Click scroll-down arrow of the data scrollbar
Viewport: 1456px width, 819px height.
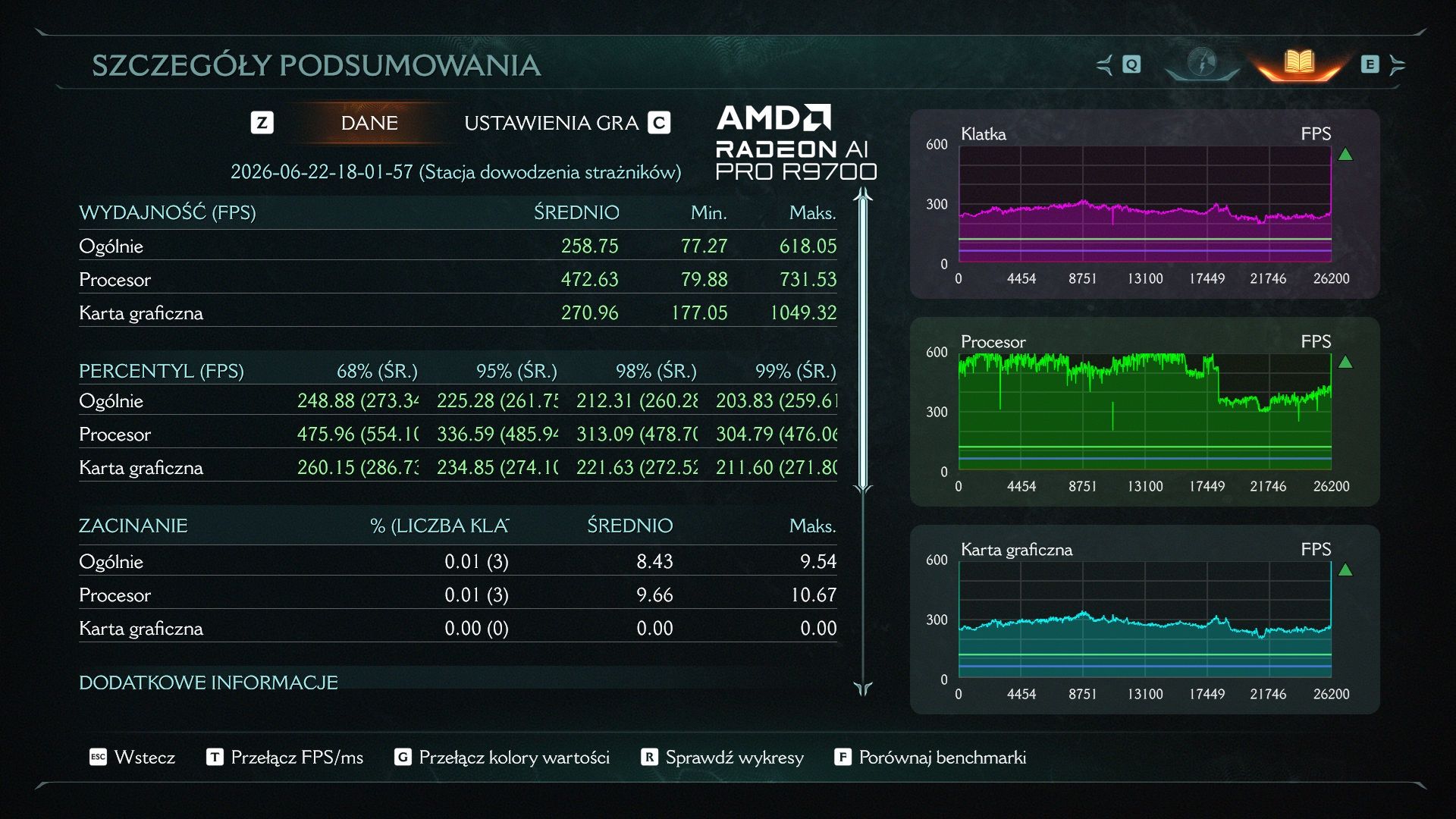863,688
